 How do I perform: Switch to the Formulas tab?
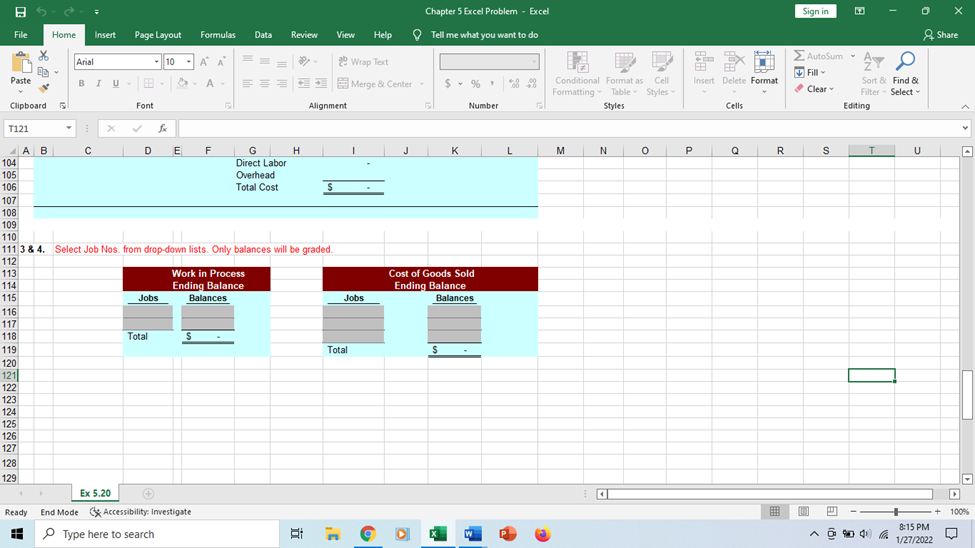218,35
